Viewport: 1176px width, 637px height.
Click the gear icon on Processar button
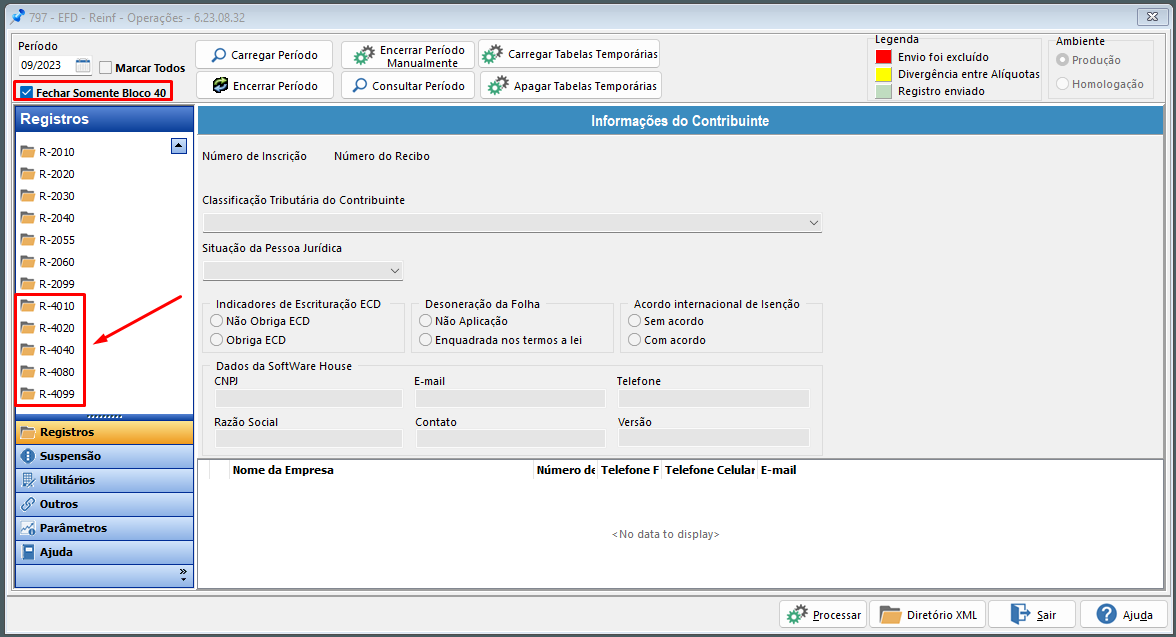797,614
